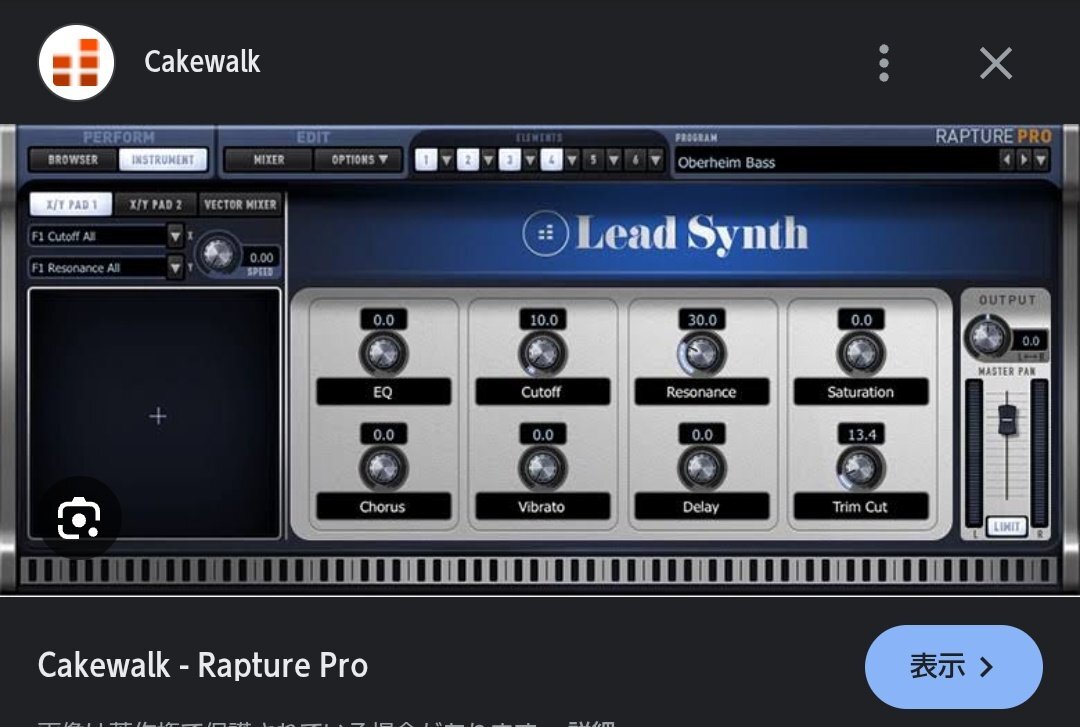Click the Saturation label under the knob
Viewport: 1080px width, 727px height.
coord(861,392)
